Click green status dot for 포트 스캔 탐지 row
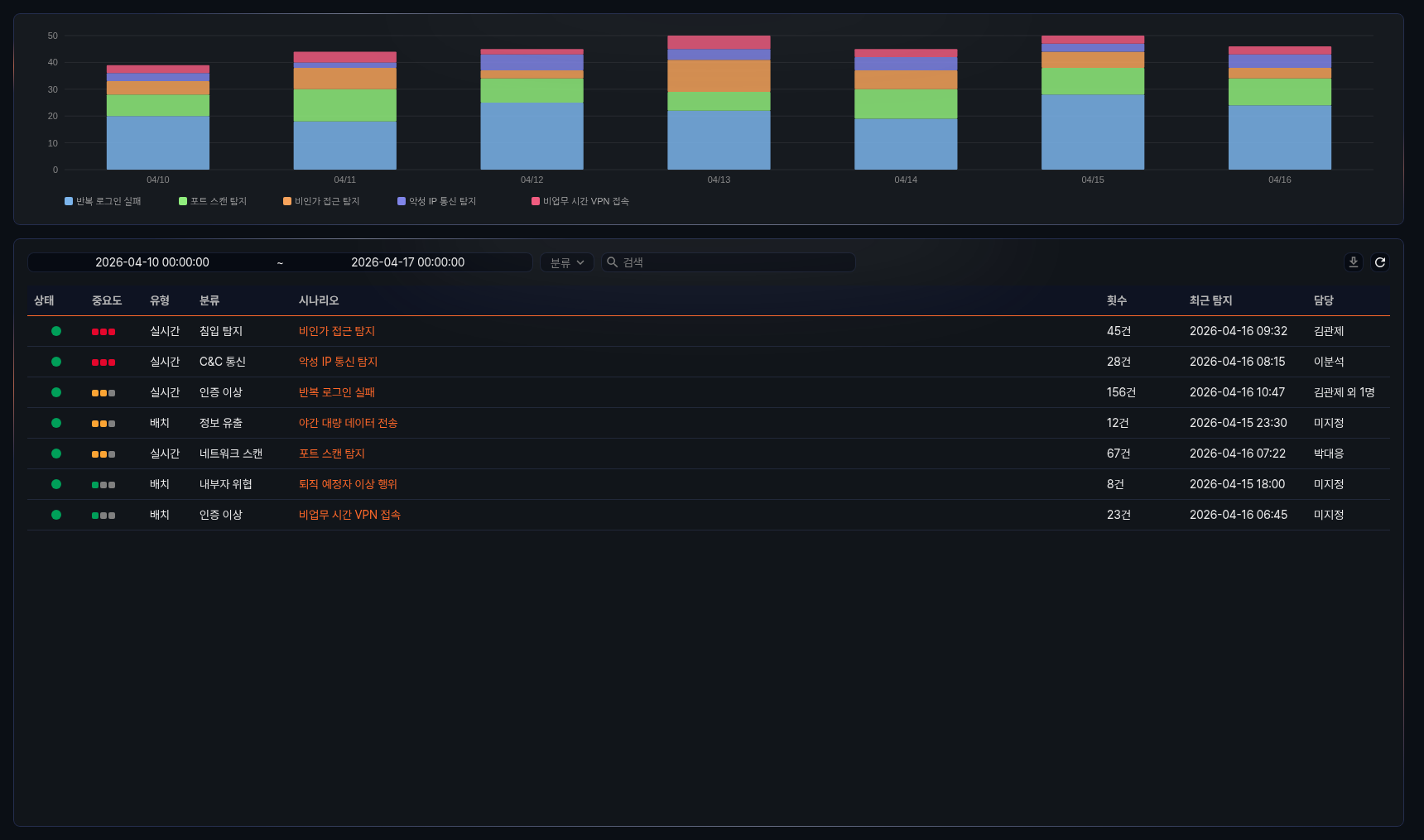 pos(56,454)
